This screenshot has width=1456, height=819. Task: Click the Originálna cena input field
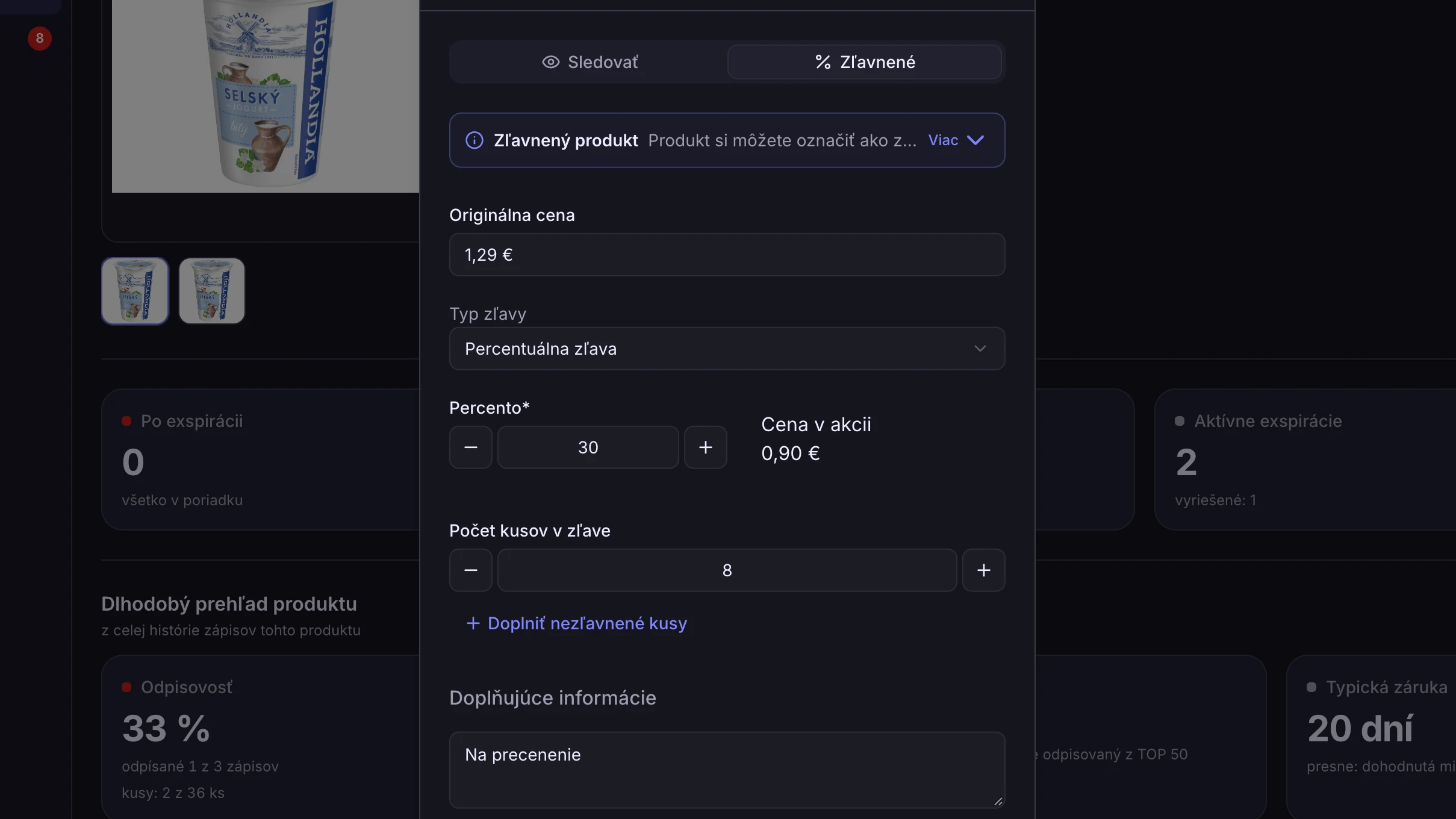[727, 255]
